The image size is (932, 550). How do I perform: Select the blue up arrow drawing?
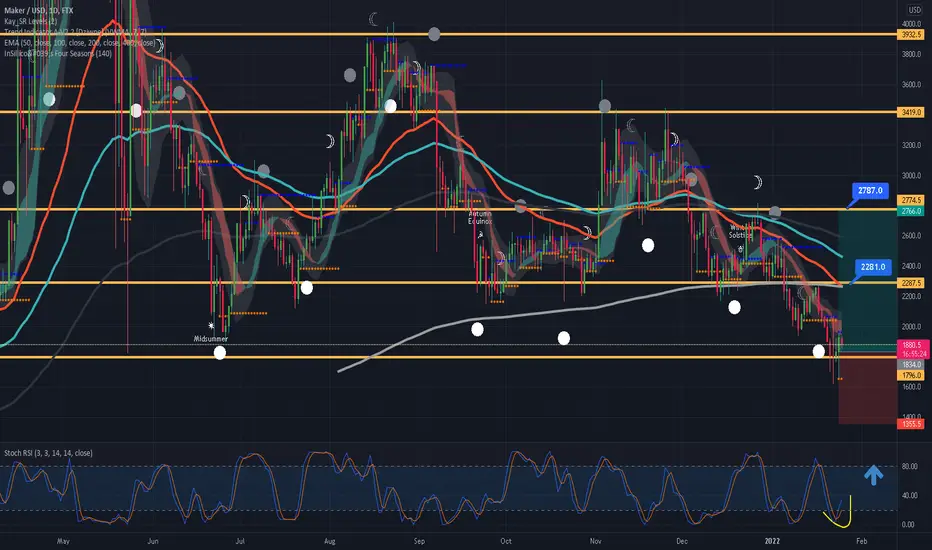[873, 475]
